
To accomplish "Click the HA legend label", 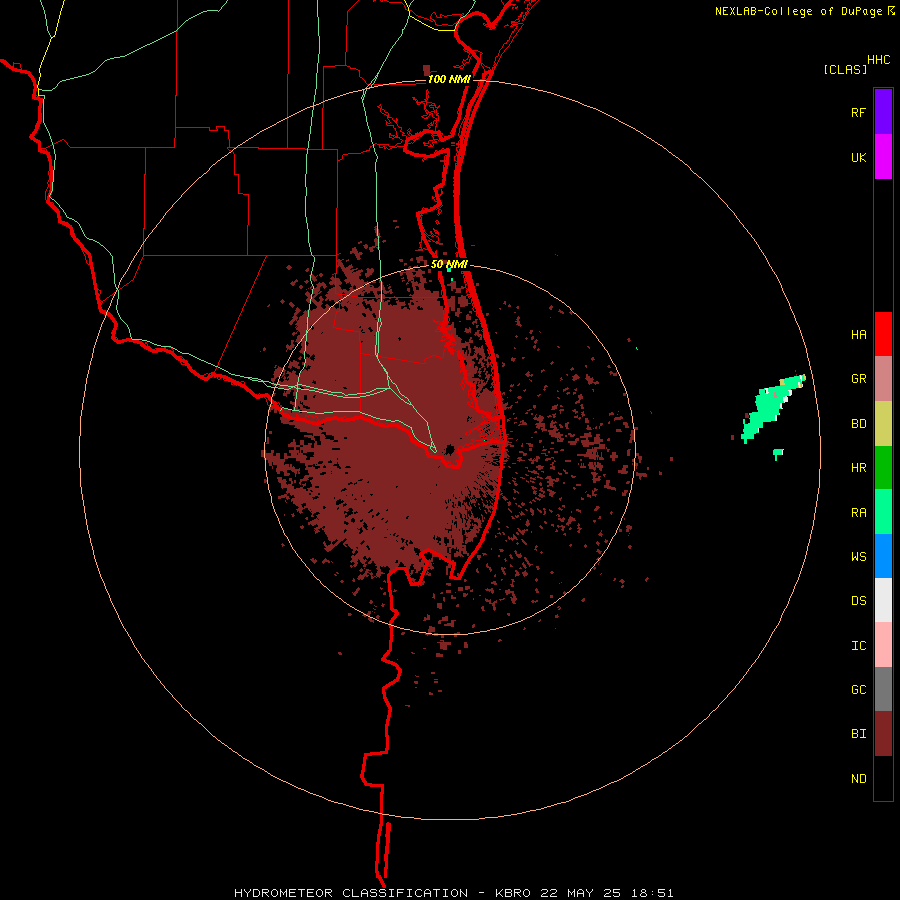I will (x=858, y=335).
